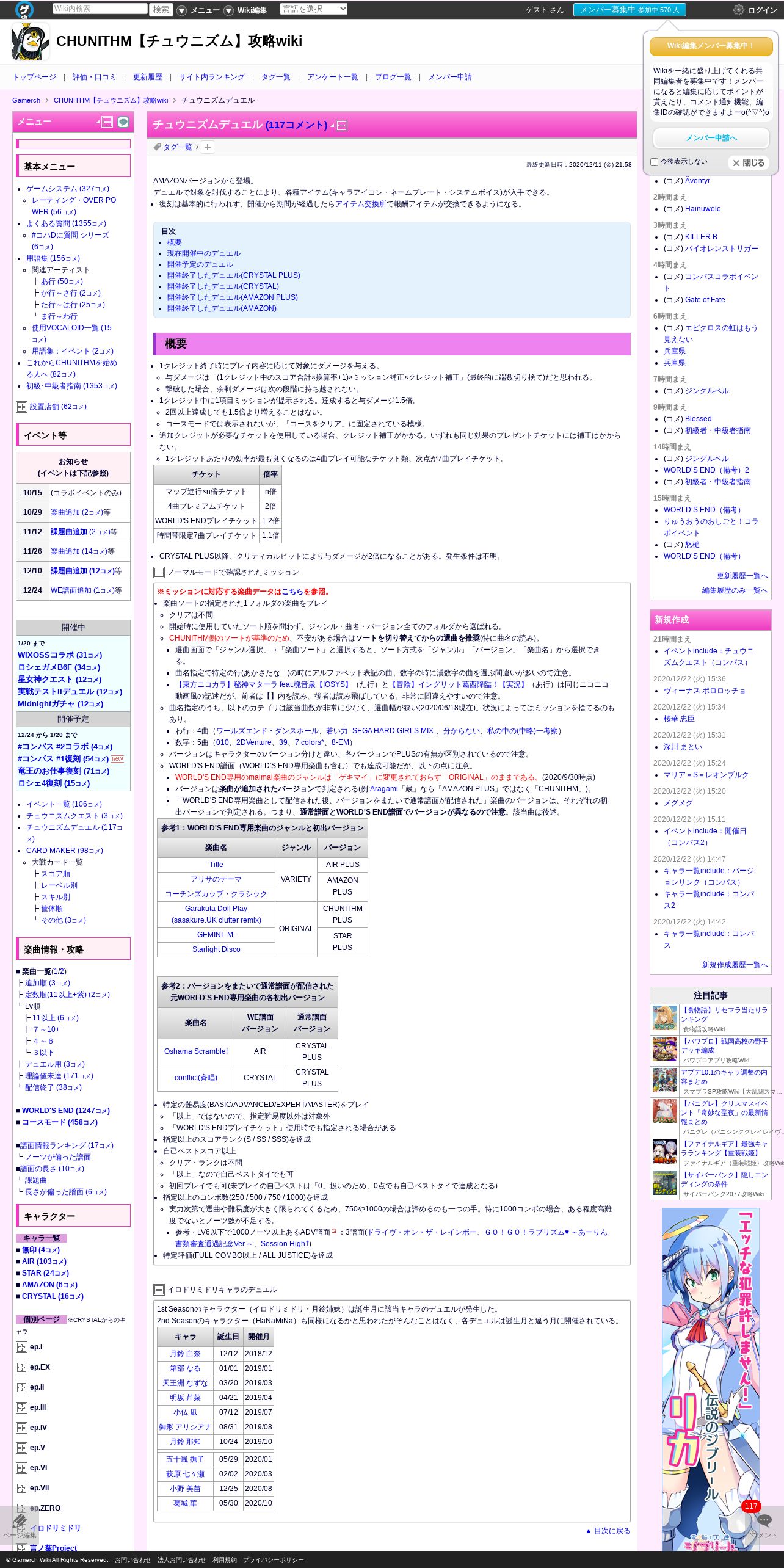
Task: Open the 利用規約 footer link
Action: (225, 1560)
